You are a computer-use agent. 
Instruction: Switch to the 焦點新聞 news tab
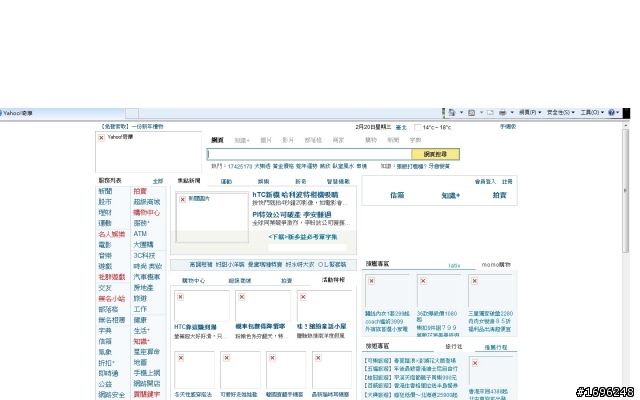click(189, 180)
